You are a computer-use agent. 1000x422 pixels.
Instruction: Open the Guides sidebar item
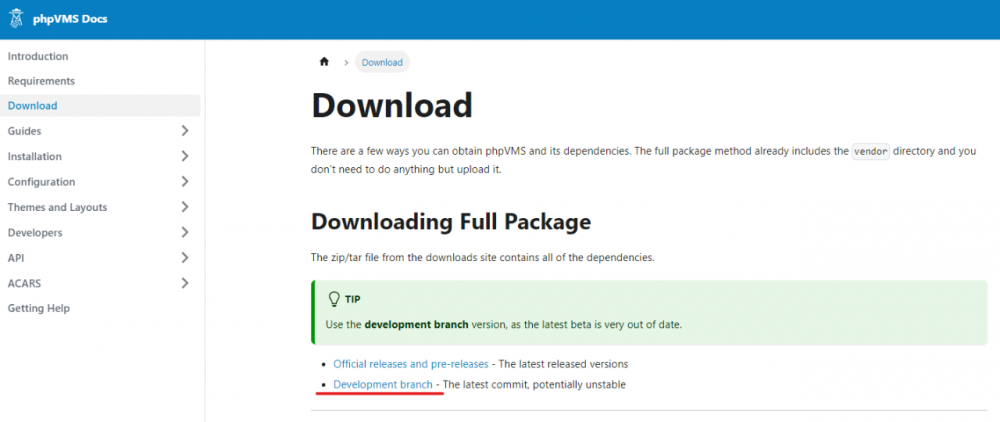[x=24, y=131]
